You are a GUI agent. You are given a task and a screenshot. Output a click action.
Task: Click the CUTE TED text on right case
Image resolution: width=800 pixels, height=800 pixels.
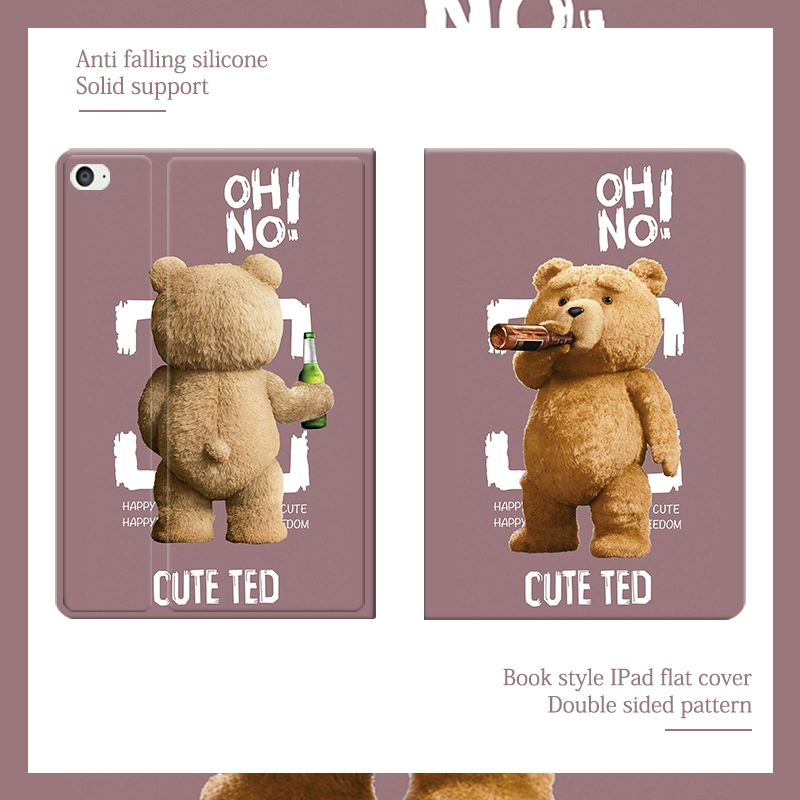tap(588, 588)
